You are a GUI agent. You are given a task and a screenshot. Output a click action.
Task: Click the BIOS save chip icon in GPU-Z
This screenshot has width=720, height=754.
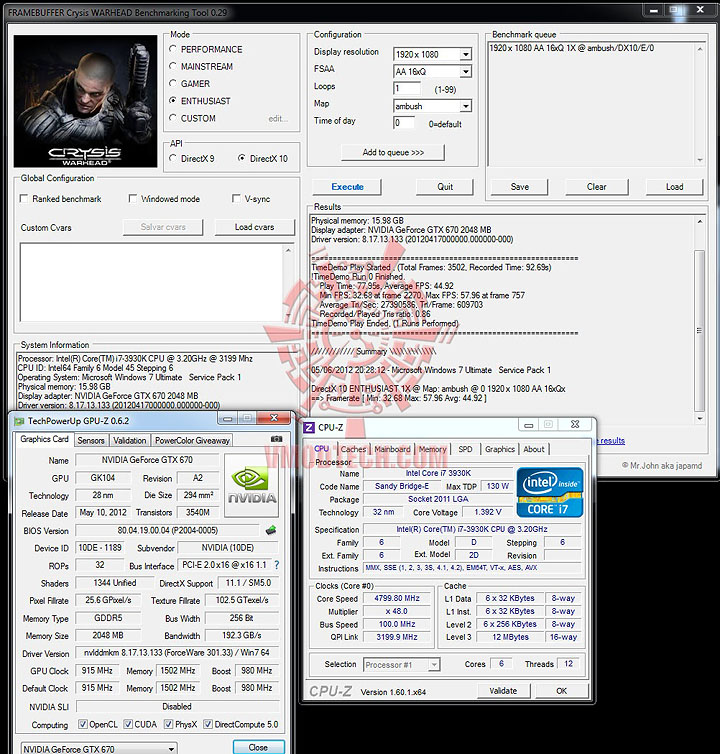pos(271,530)
